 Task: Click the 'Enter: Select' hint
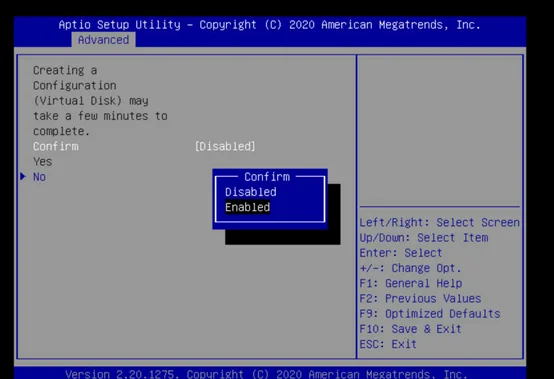click(x=401, y=253)
